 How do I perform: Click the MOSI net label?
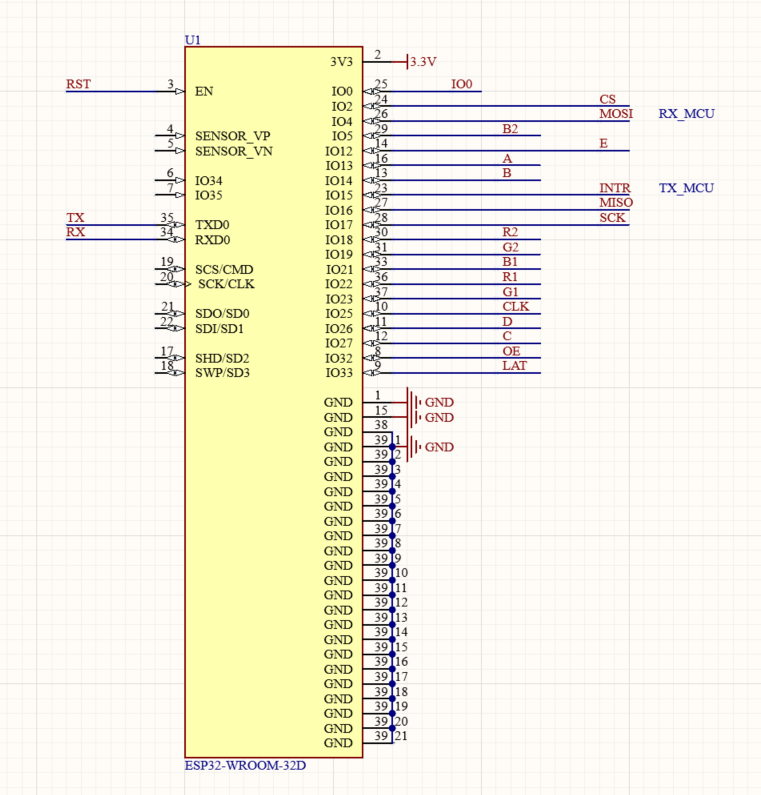point(616,114)
